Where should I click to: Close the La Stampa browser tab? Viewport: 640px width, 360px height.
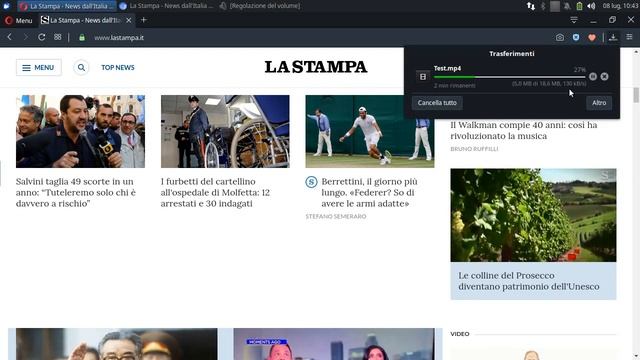pyautogui.click(x=129, y=20)
